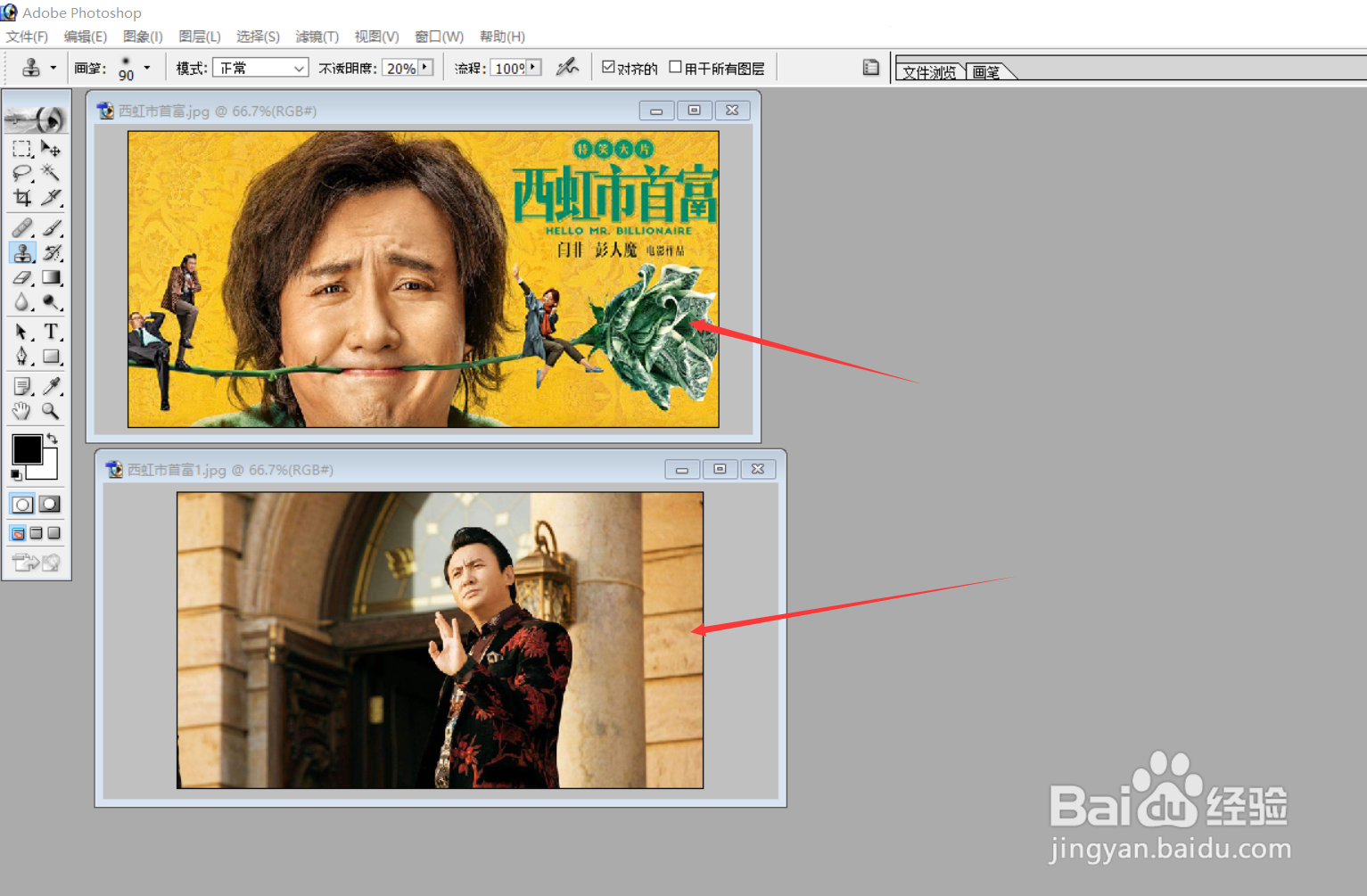Open the 不透明度 opacity slider arrow
1367x896 pixels.
[x=425, y=67]
